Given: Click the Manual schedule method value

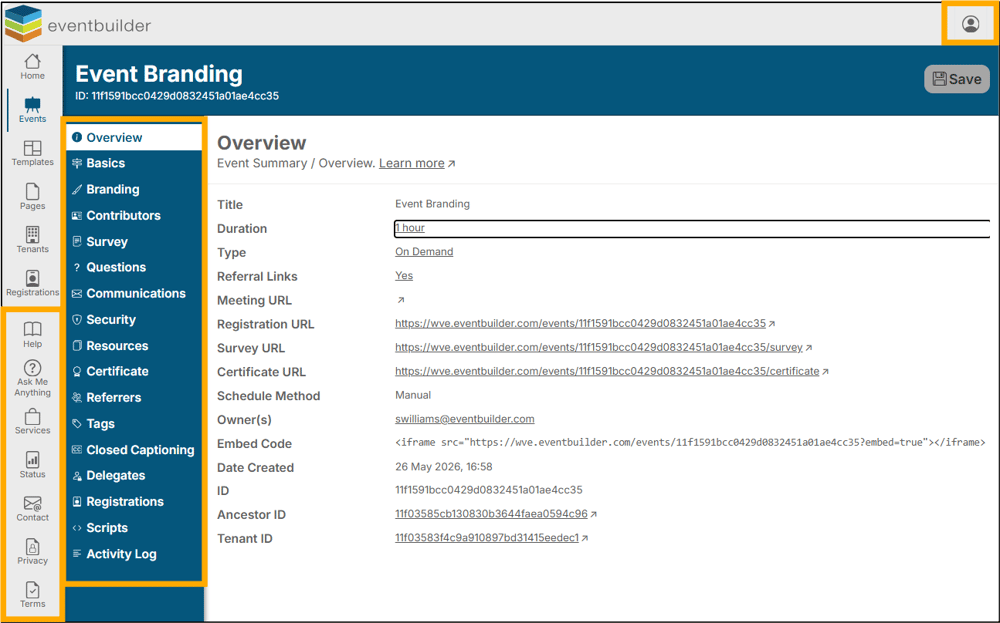Looking at the screenshot, I should click(x=413, y=395).
